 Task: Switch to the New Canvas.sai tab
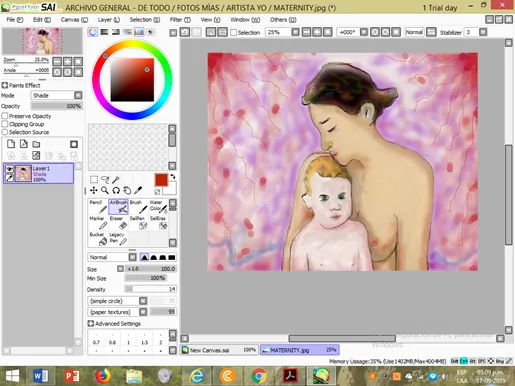click(219, 350)
